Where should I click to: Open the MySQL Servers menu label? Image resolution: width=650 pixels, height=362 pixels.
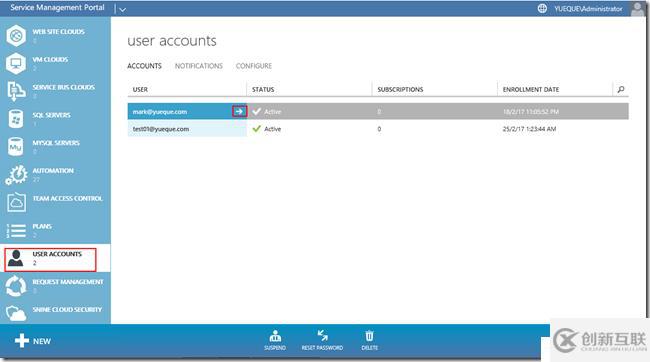(x=56, y=143)
